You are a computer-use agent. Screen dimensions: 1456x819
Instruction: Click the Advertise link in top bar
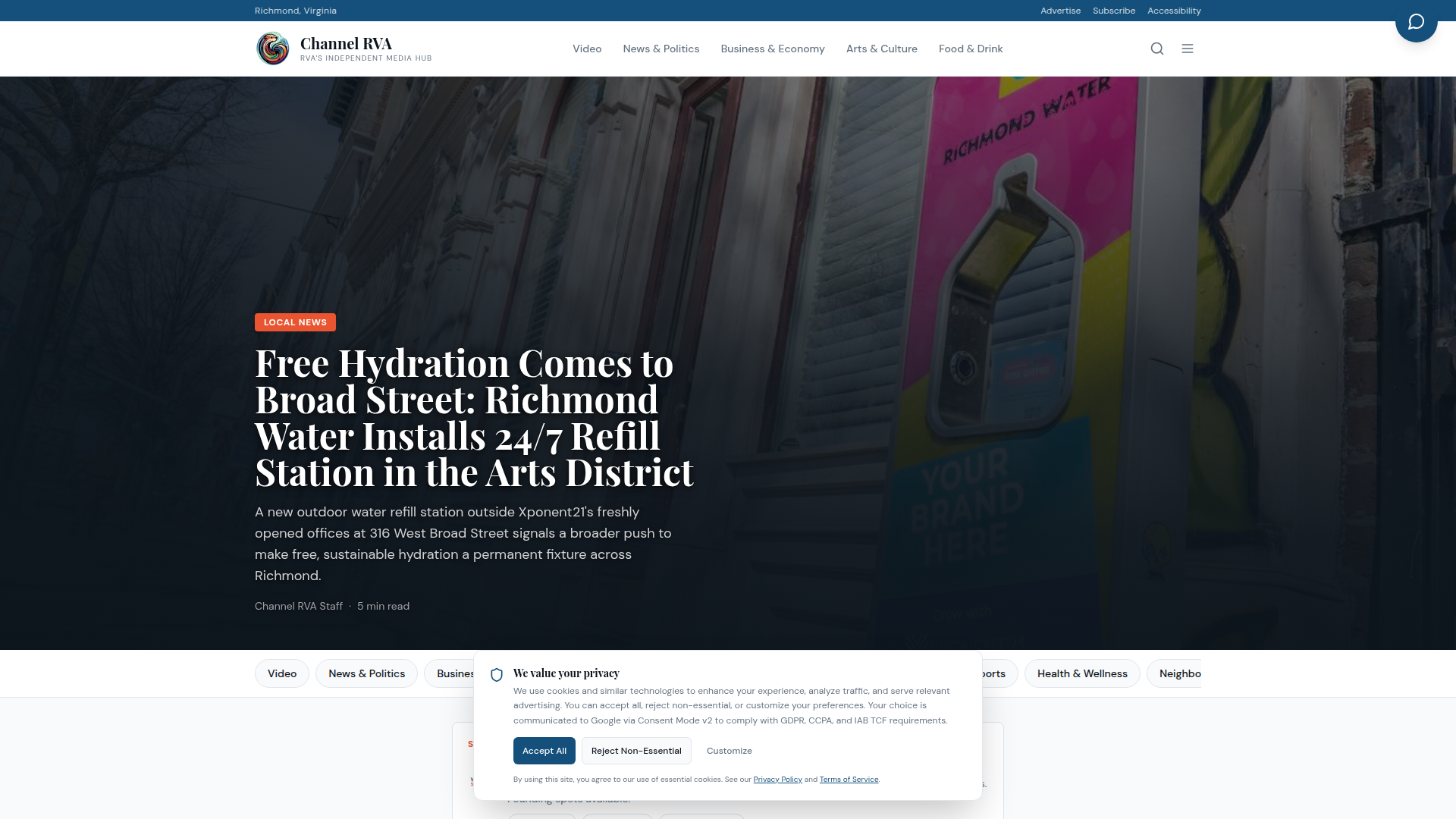coord(1060,11)
